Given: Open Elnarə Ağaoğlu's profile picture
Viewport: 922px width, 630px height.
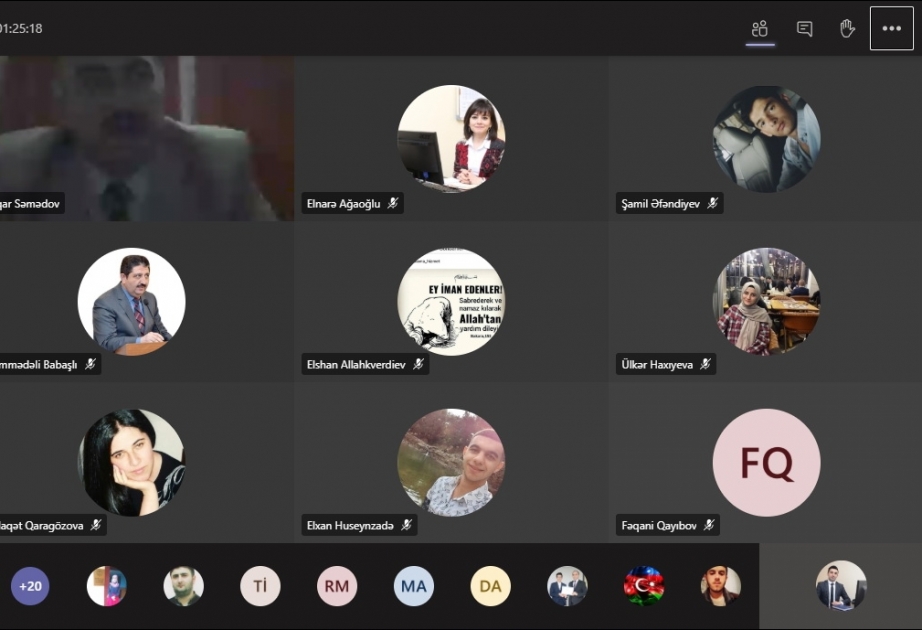Looking at the screenshot, I should [x=451, y=139].
